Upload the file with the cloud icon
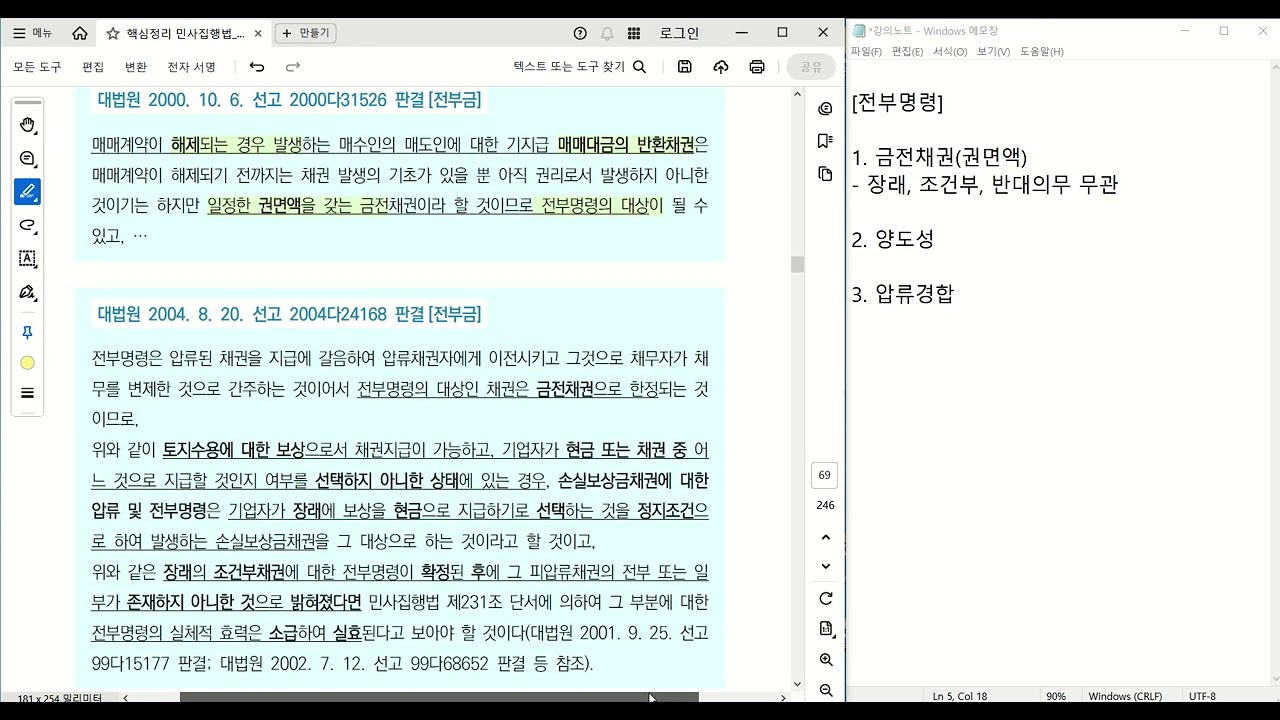The height and width of the screenshot is (720, 1280). click(x=721, y=67)
